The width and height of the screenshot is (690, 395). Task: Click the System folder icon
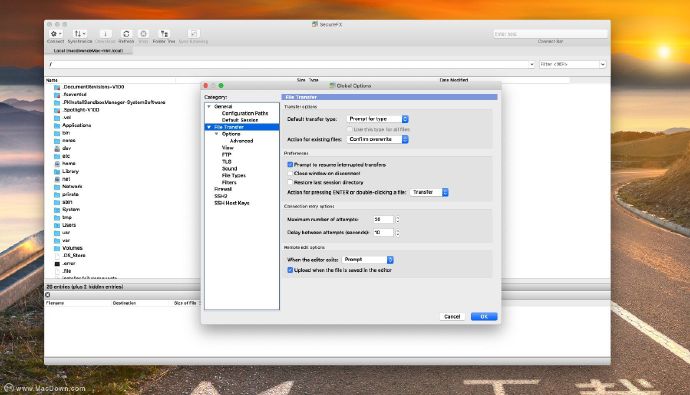point(57,210)
